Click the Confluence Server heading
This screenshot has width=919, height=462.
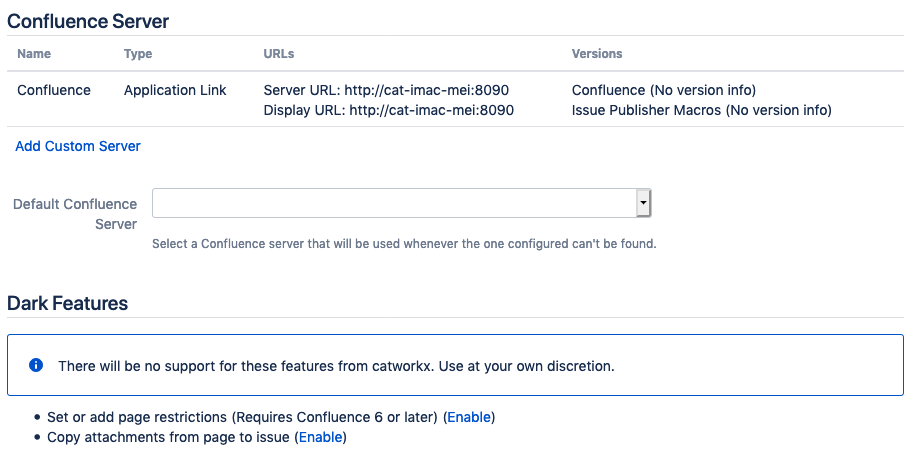(x=88, y=21)
